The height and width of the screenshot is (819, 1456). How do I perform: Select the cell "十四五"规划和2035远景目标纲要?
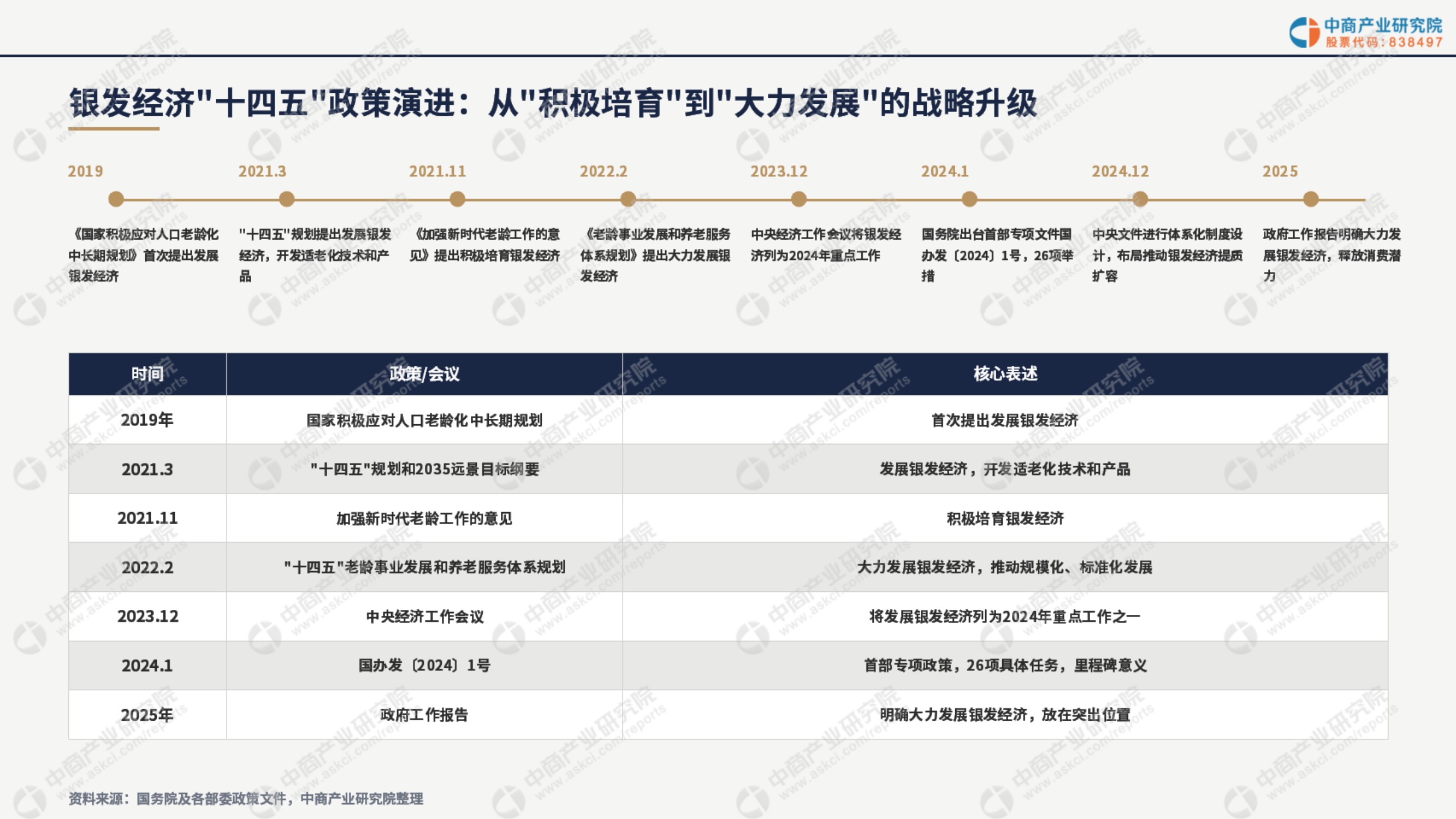pos(424,468)
